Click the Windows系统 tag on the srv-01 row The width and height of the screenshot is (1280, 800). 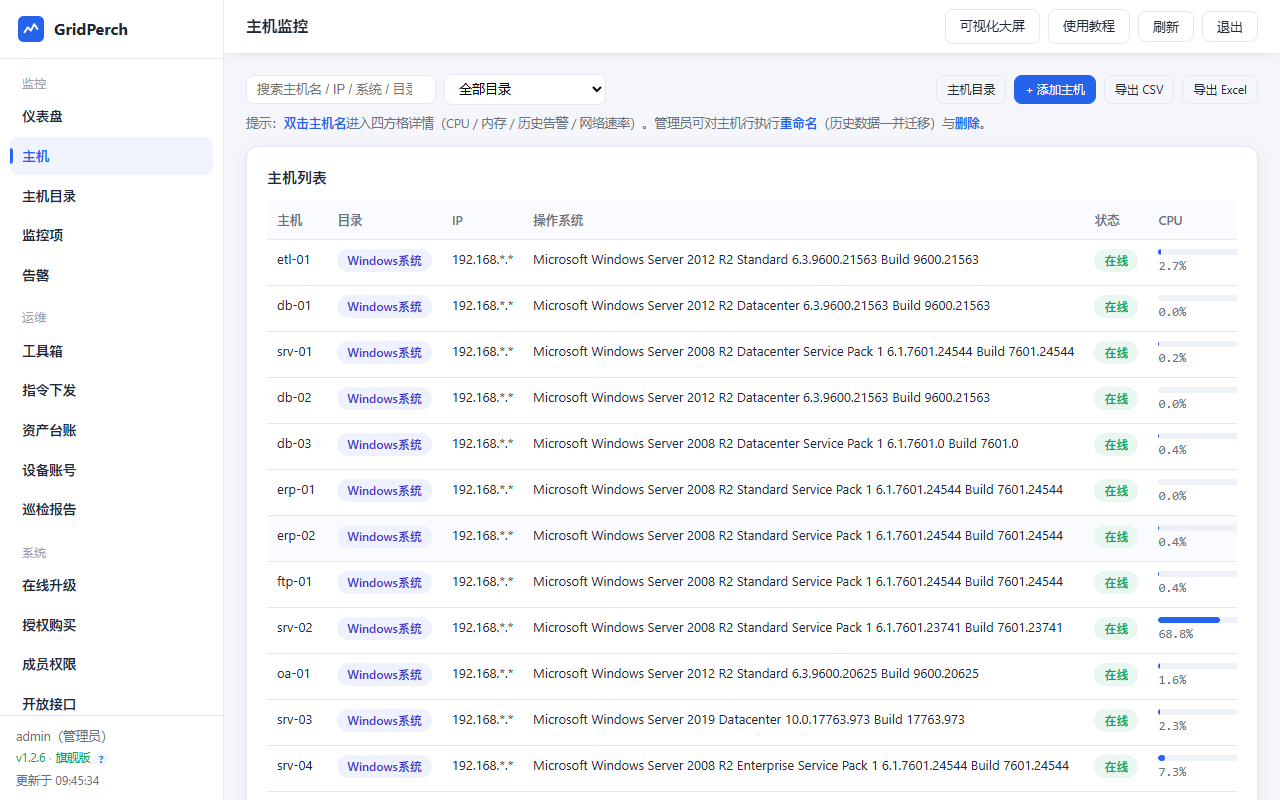coord(385,352)
